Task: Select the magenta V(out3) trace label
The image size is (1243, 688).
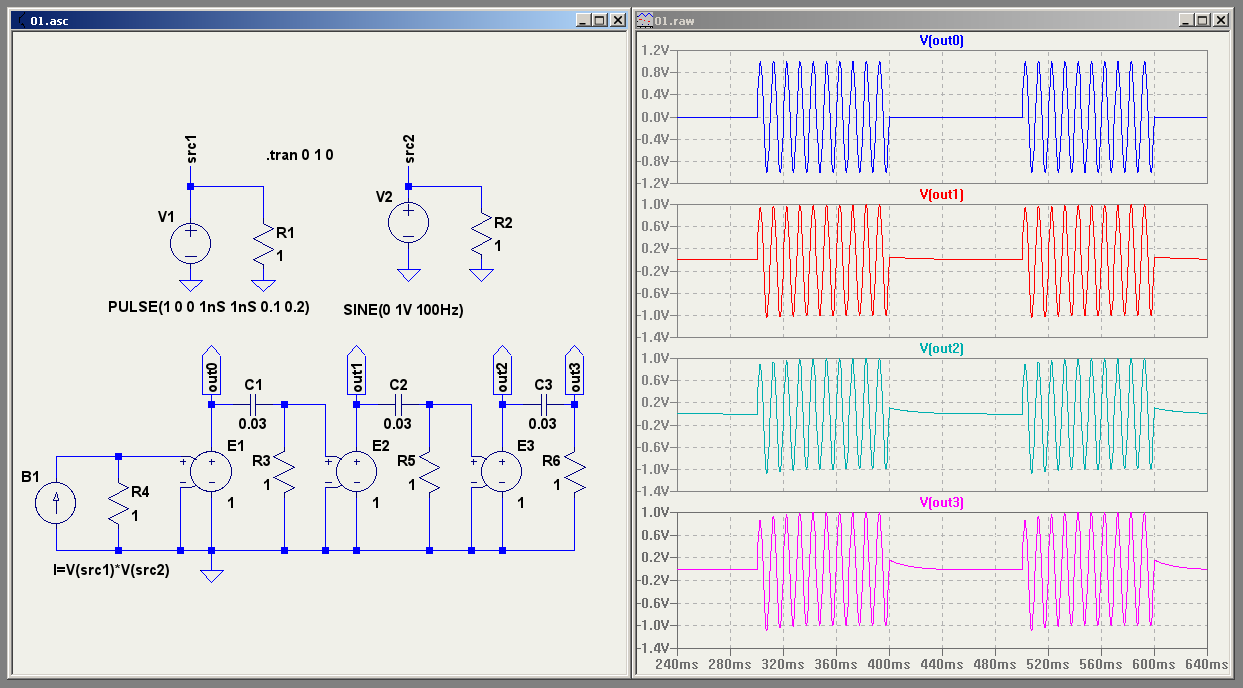Action: 940,503
